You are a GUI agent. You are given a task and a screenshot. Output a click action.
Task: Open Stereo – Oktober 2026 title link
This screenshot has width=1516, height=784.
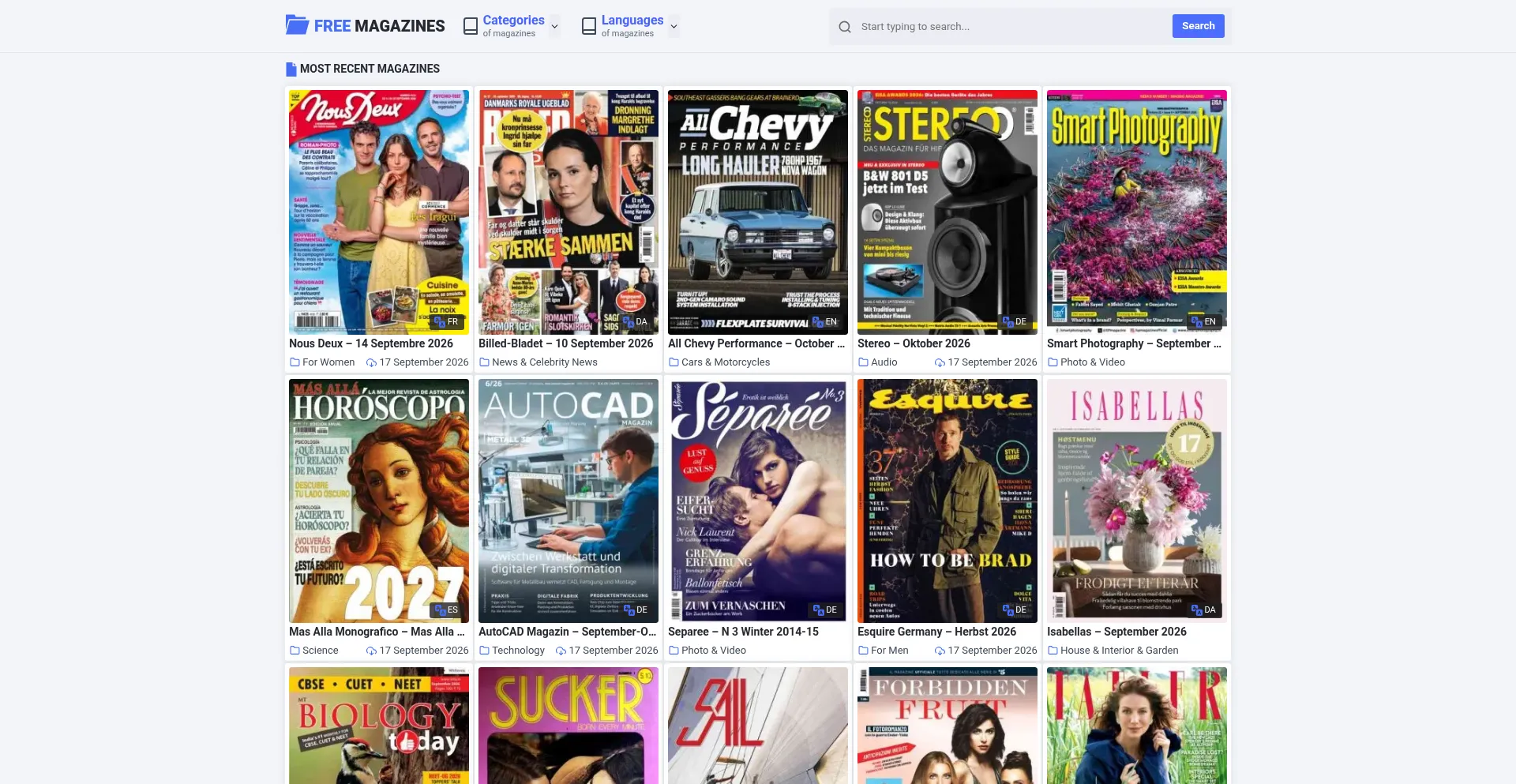coord(914,343)
